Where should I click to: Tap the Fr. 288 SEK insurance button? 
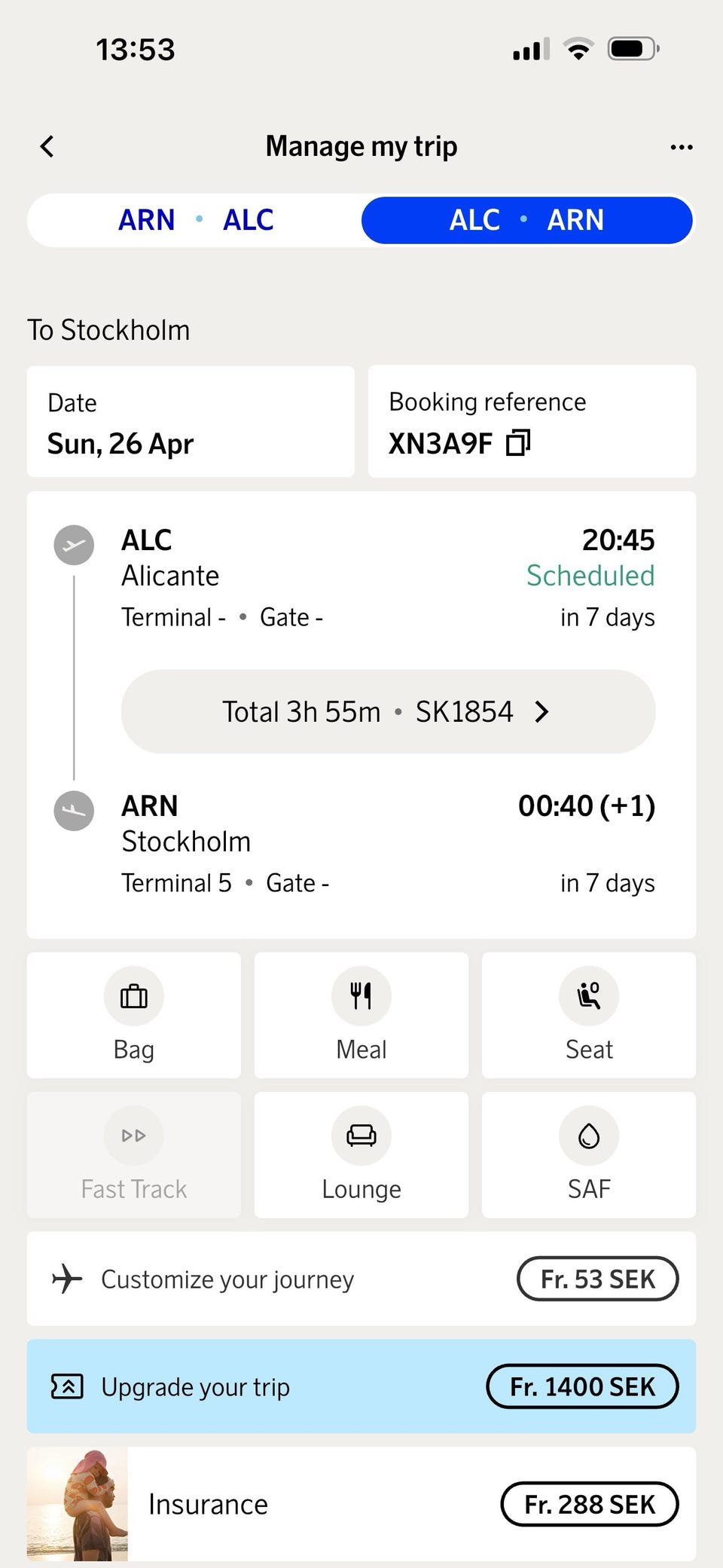(590, 1504)
